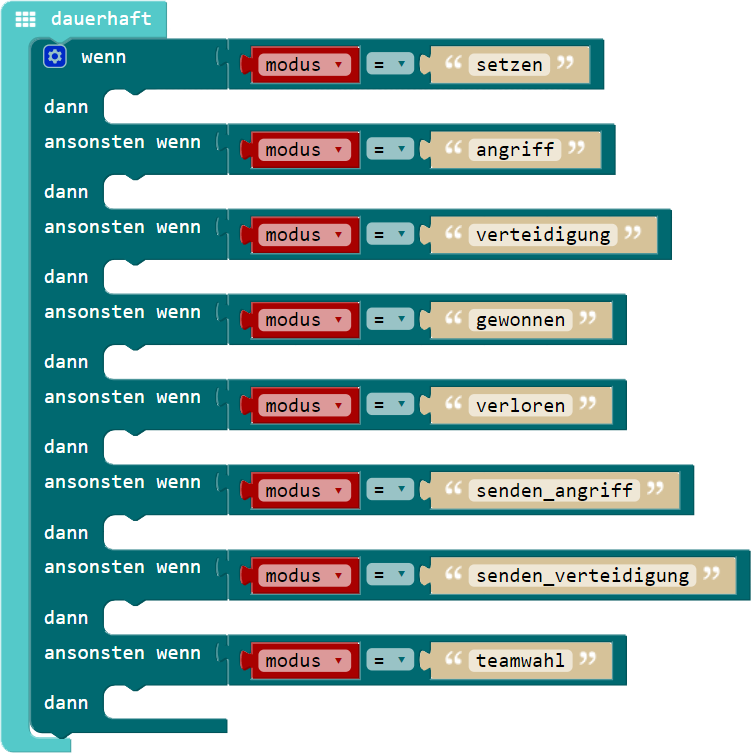This screenshot has height=753, width=751.
Task: Open equals operator dropdown in the setzen row
Action: (389, 65)
